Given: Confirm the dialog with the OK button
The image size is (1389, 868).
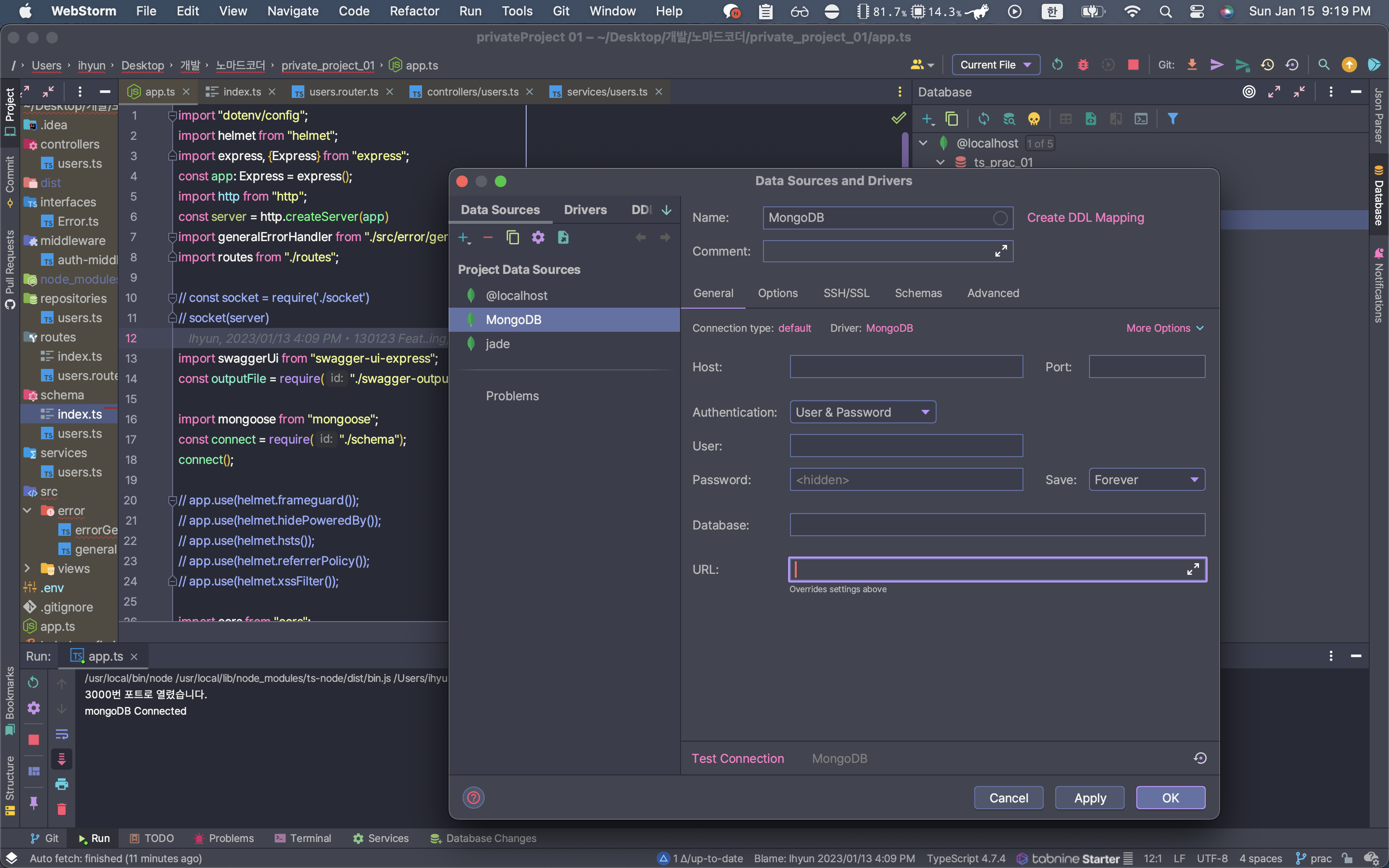Looking at the screenshot, I should pos(1171,798).
